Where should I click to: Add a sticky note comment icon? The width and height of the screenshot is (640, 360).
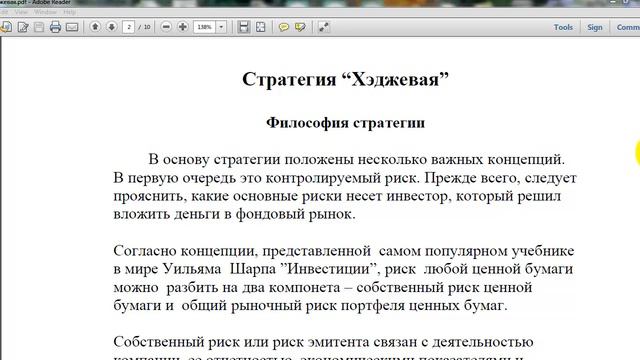[x=284, y=27]
